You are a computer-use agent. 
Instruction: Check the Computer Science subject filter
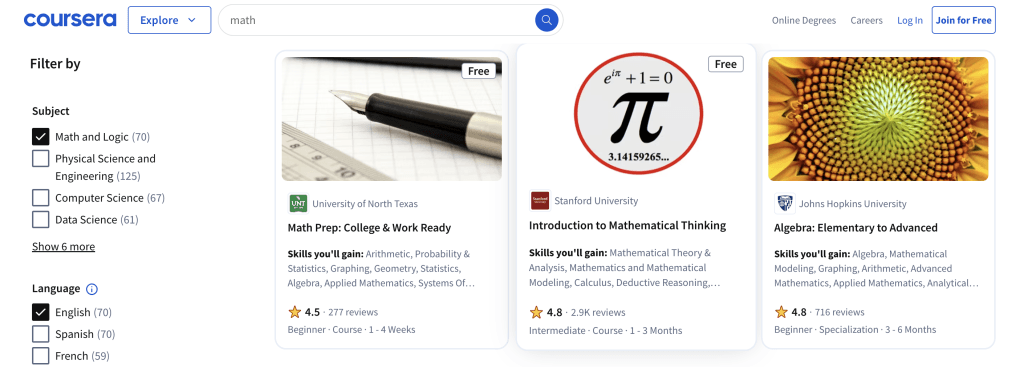point(40,198)
